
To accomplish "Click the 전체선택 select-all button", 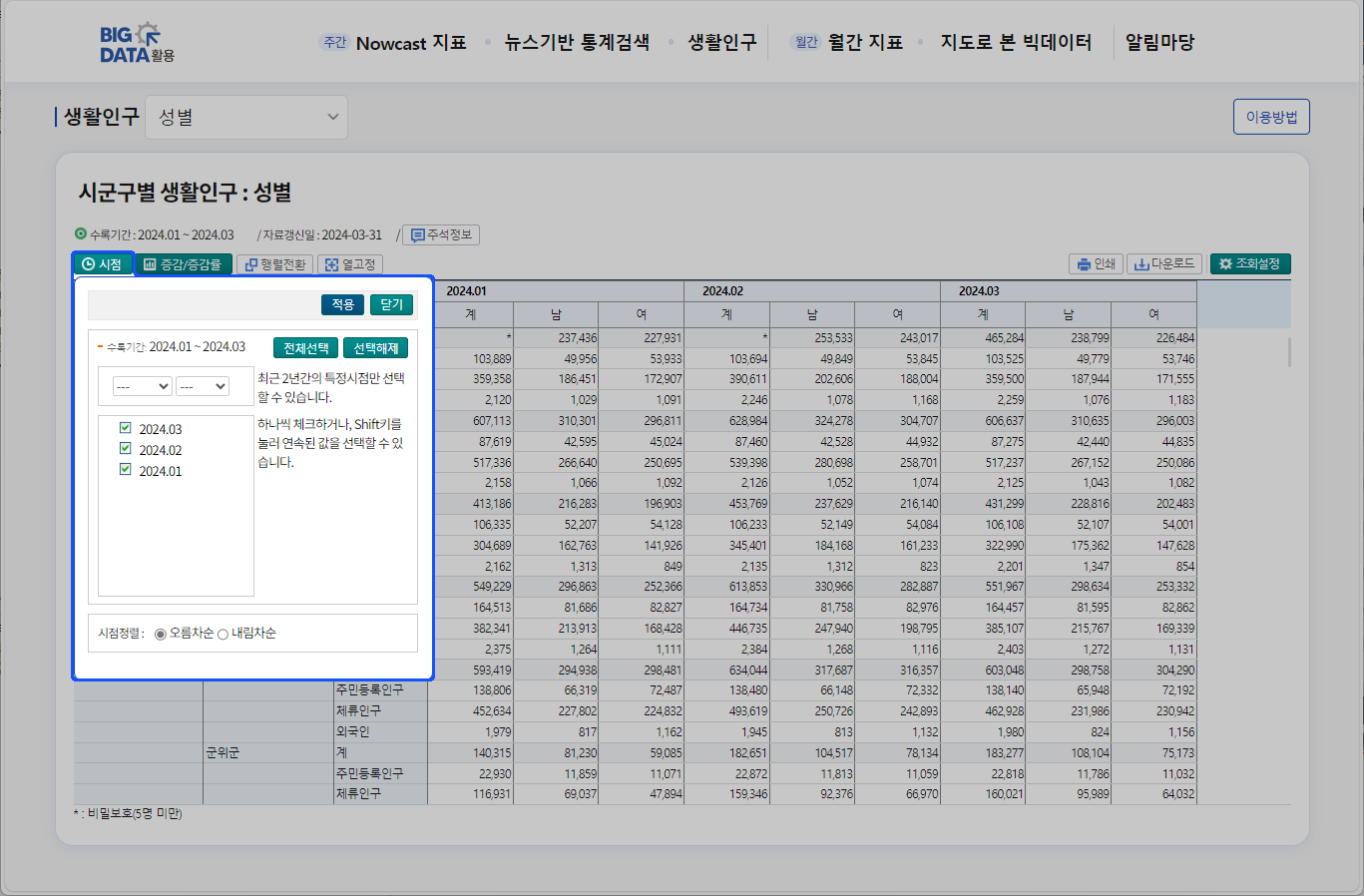I will point(305,348).
